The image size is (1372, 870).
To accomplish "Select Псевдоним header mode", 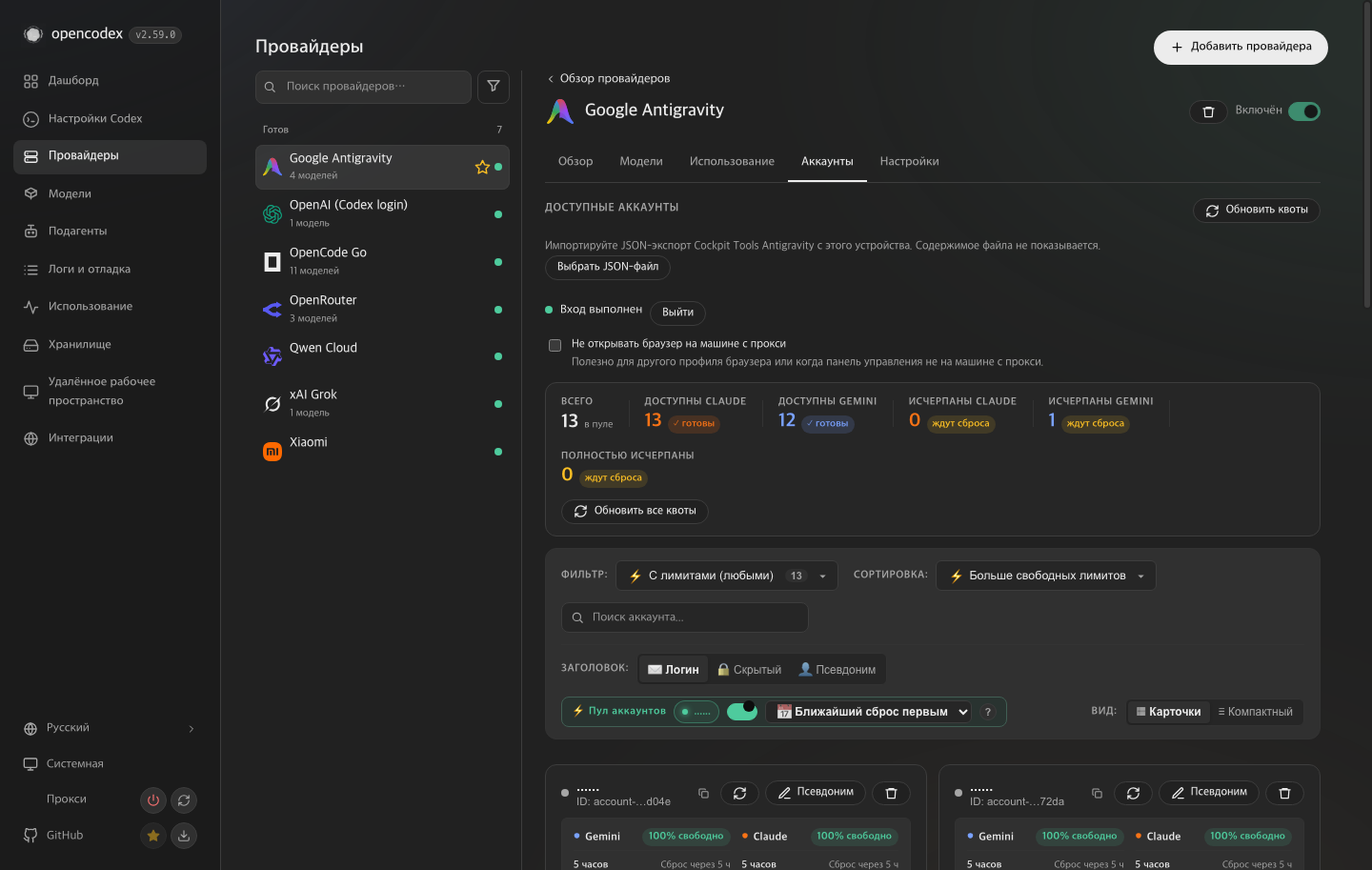I will tap(837, 670).
